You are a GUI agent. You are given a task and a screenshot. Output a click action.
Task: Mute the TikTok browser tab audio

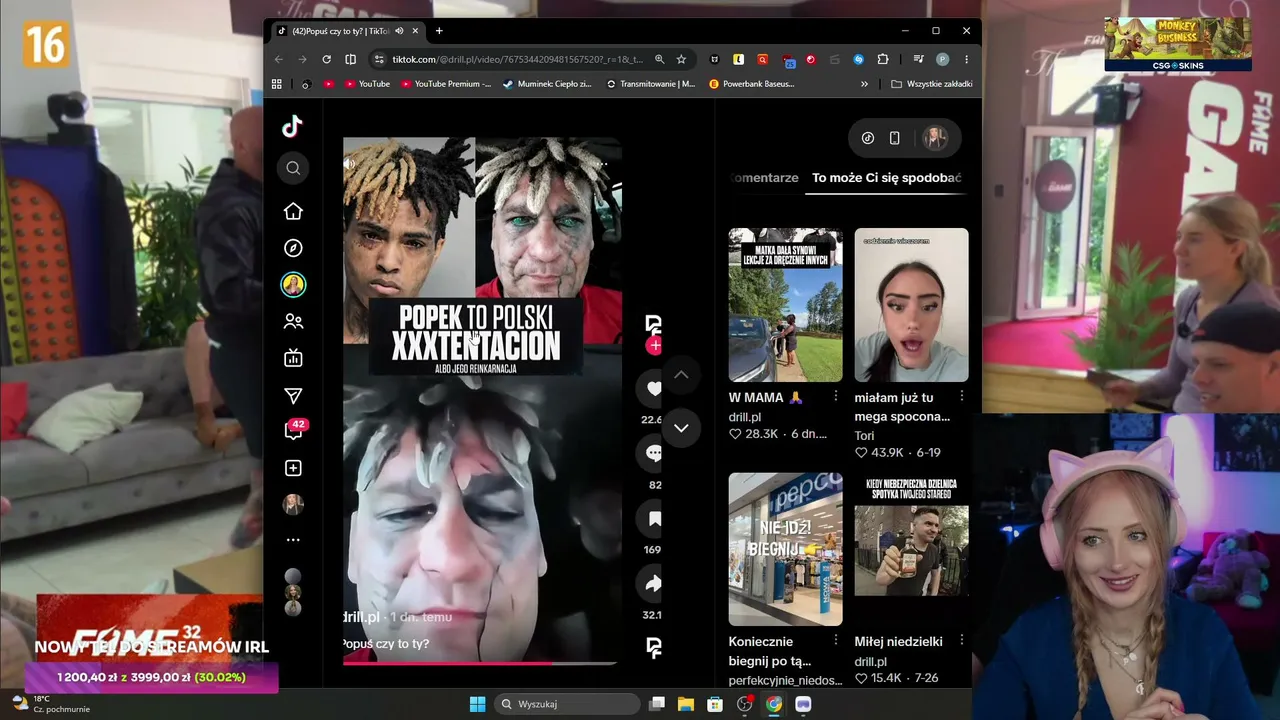click(399, 31)
